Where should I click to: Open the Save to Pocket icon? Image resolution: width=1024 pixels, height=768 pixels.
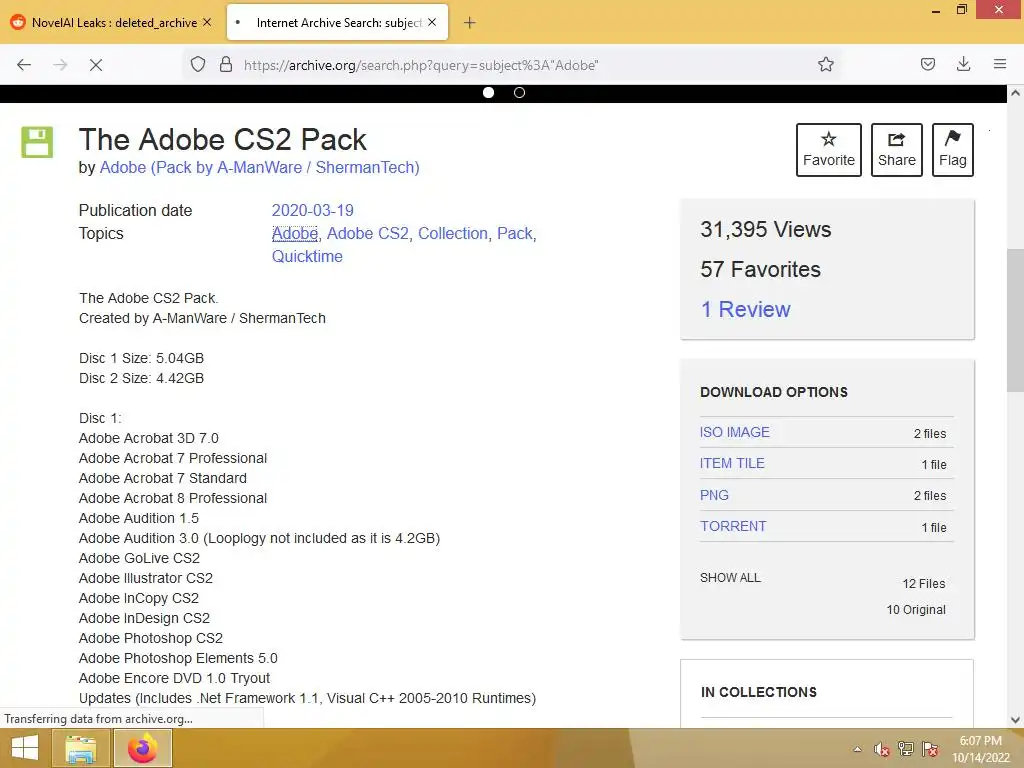928,64
